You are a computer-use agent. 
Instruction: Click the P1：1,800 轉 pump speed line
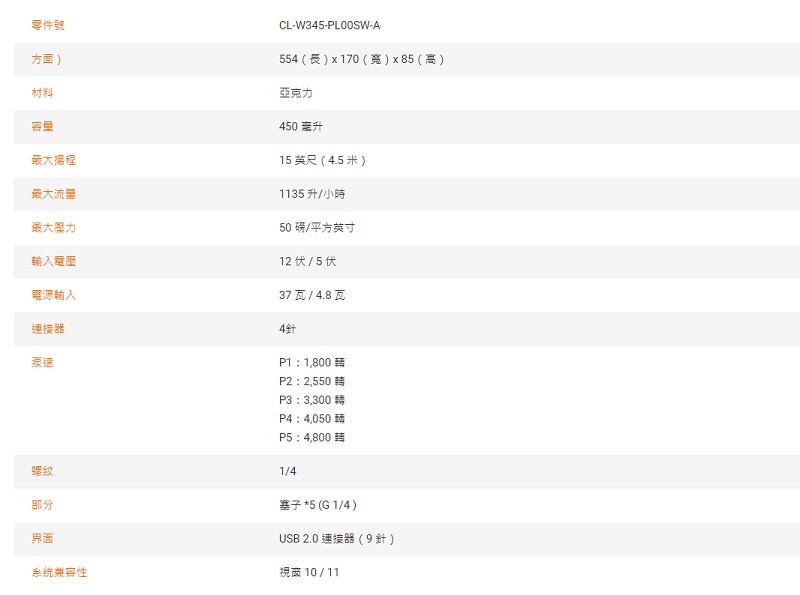pyautogui.click(x=312, y=362)
